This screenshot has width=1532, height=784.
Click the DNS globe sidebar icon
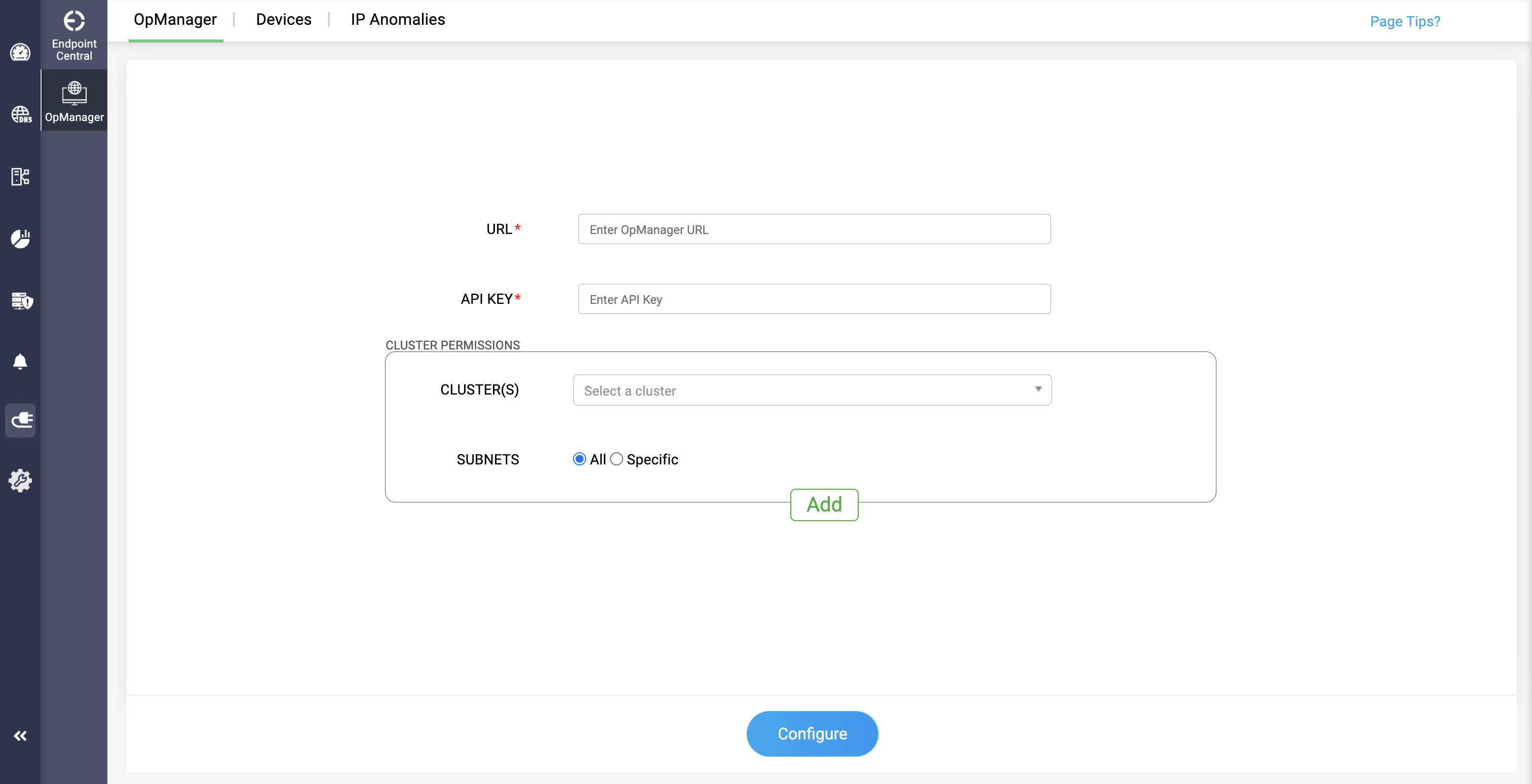tap(21, 114)
